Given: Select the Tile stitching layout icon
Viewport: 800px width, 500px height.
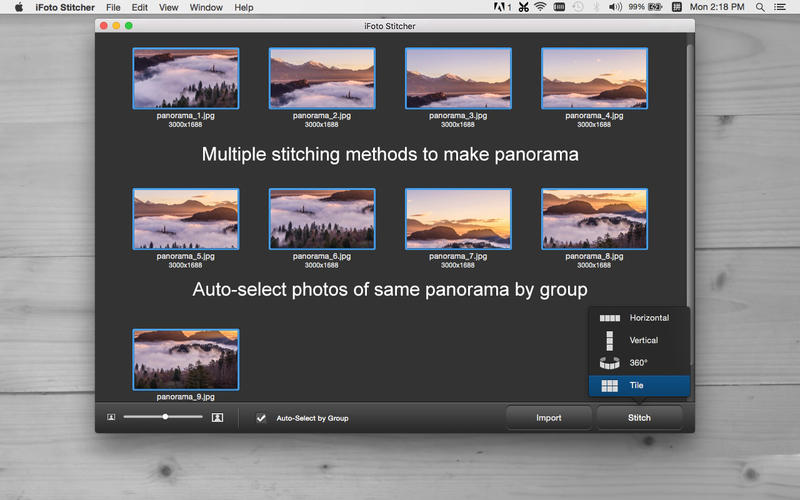Looking at the screenshot, I should (x=609, y=386).
